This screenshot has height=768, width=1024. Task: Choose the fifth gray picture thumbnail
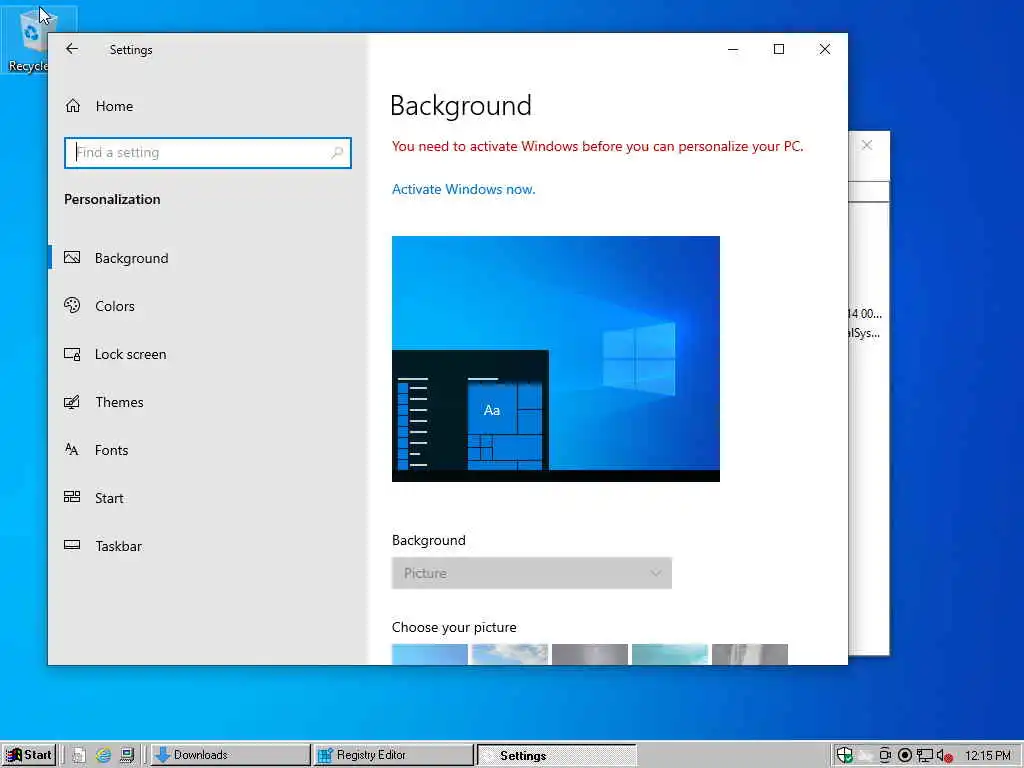[x=750, y=654]
